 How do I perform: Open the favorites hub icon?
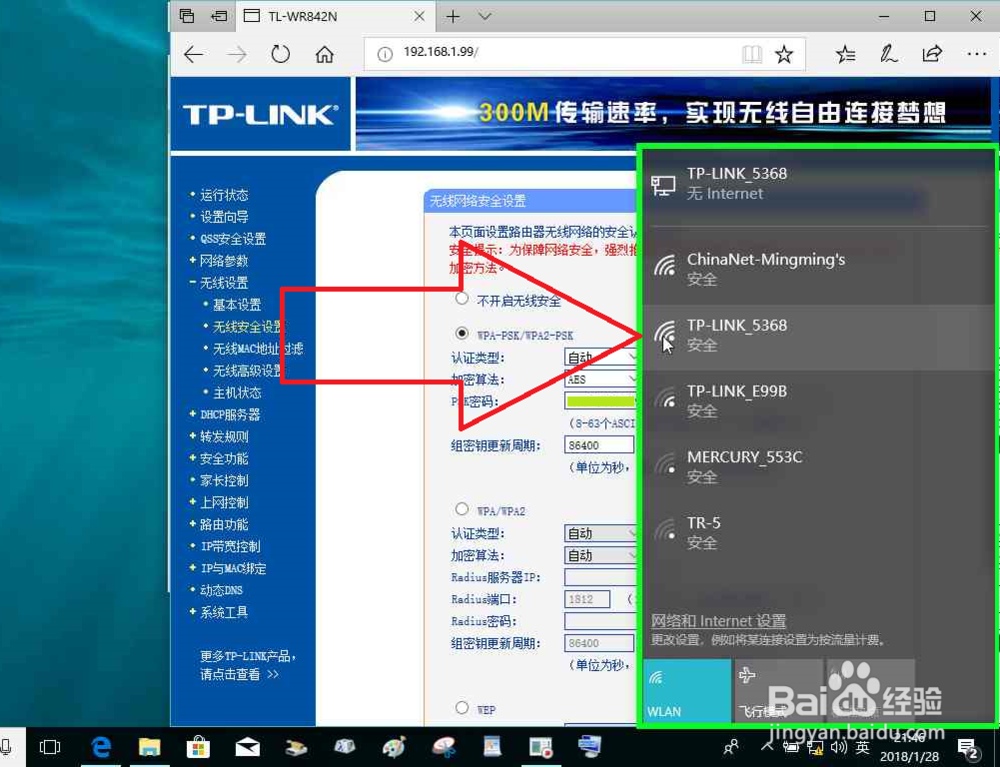846,55
